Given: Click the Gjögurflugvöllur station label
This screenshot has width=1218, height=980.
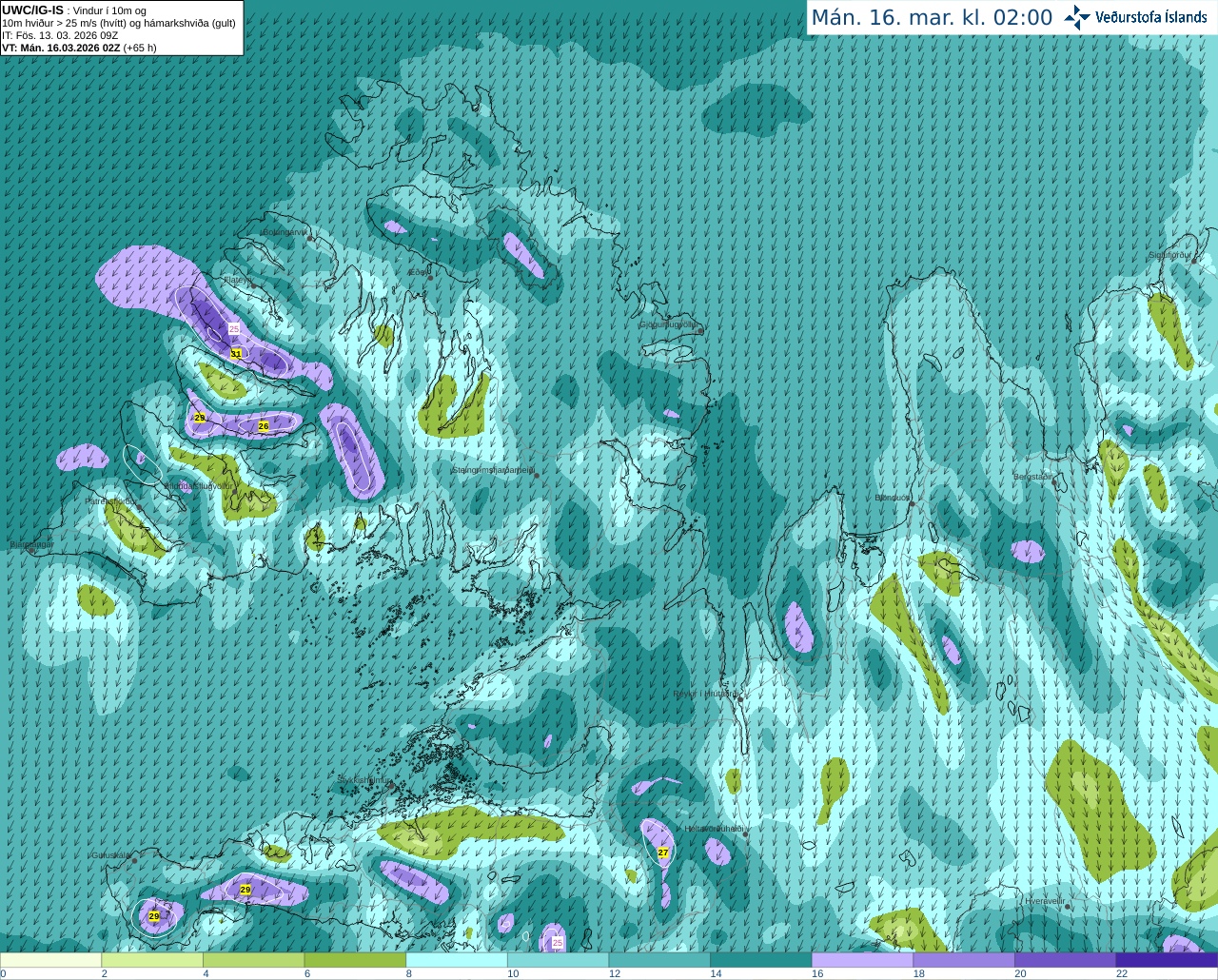Looking at the screenshot, I should point(668,324).
